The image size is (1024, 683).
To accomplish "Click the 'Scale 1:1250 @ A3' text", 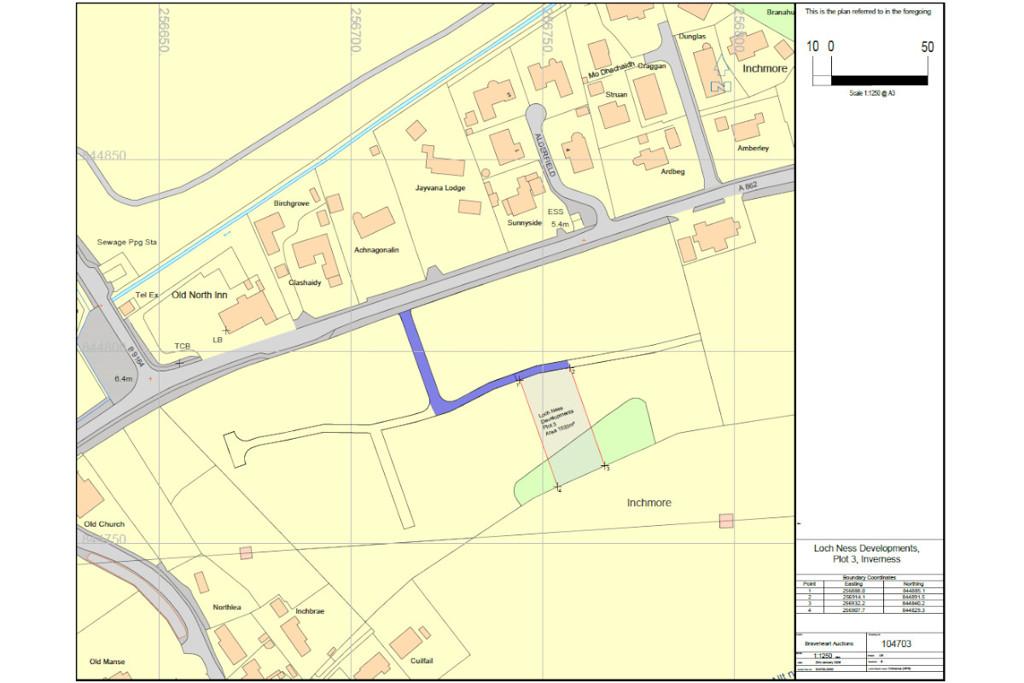I will pos(872,93).
